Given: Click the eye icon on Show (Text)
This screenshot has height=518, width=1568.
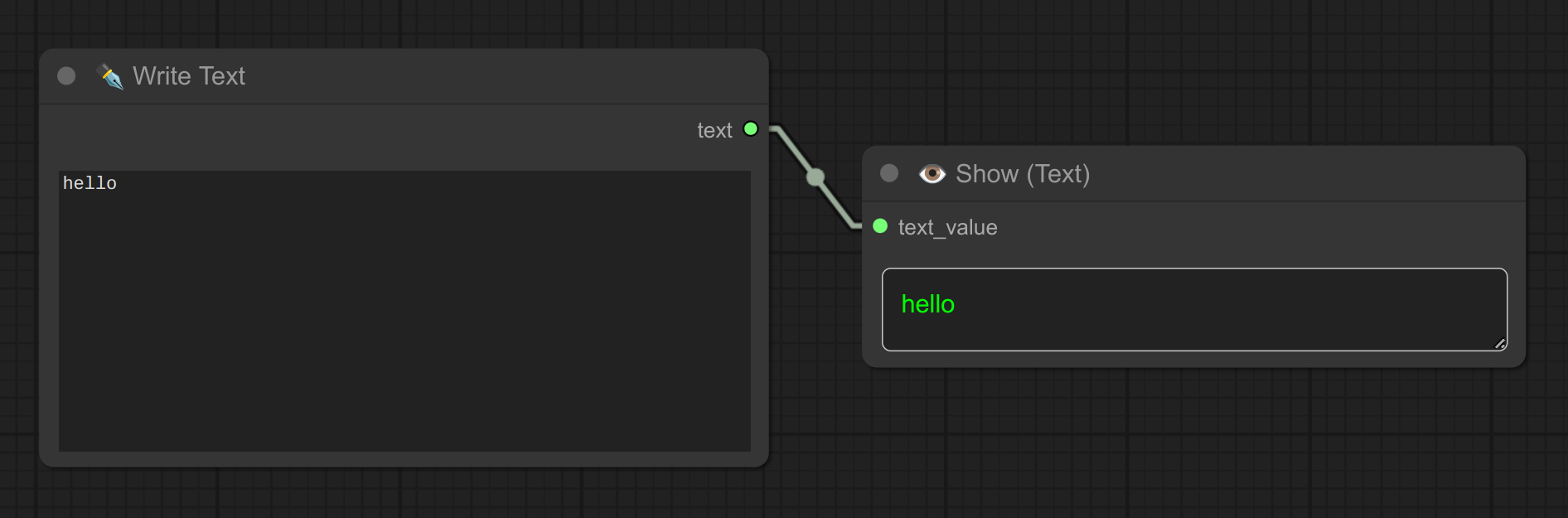Looking at the screenshot, I should [932, 173].
